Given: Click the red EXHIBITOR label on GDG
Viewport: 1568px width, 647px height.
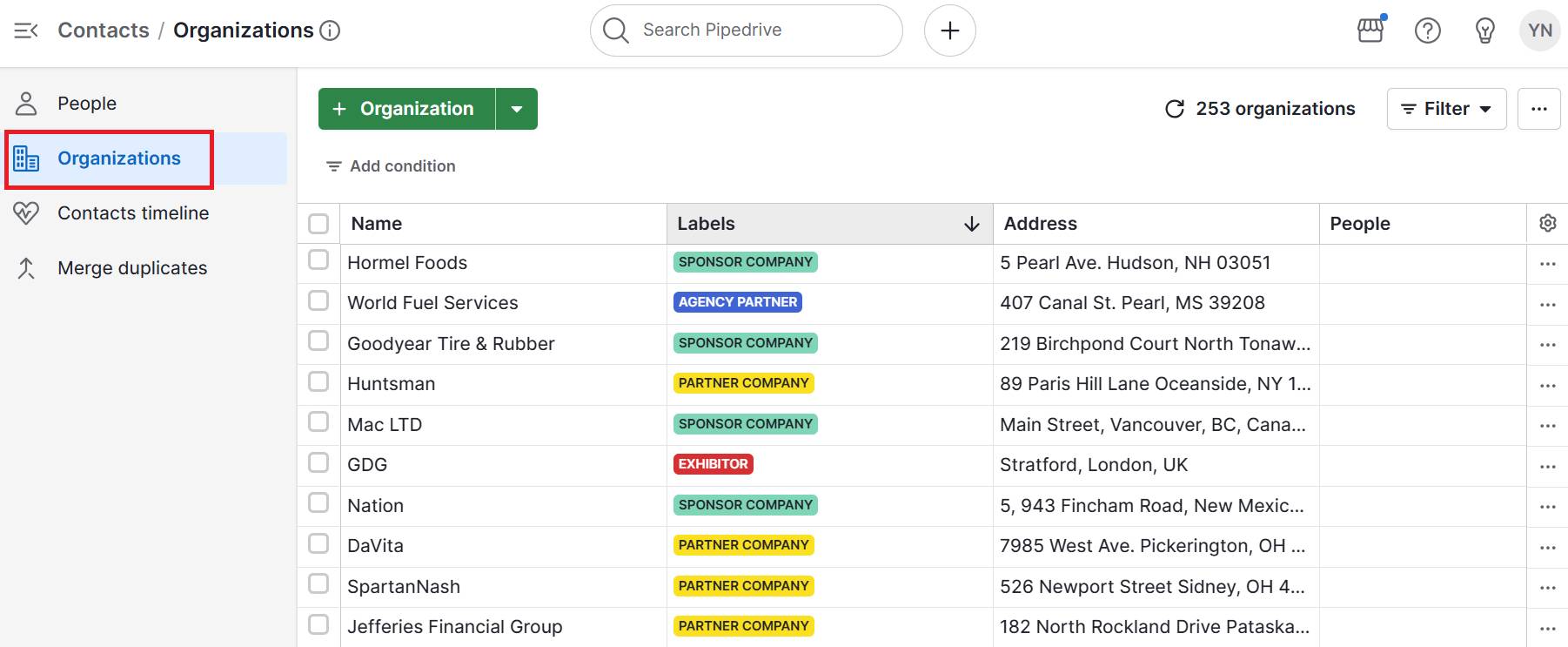Looking at the screenshot, I should [x=713, y=464].
